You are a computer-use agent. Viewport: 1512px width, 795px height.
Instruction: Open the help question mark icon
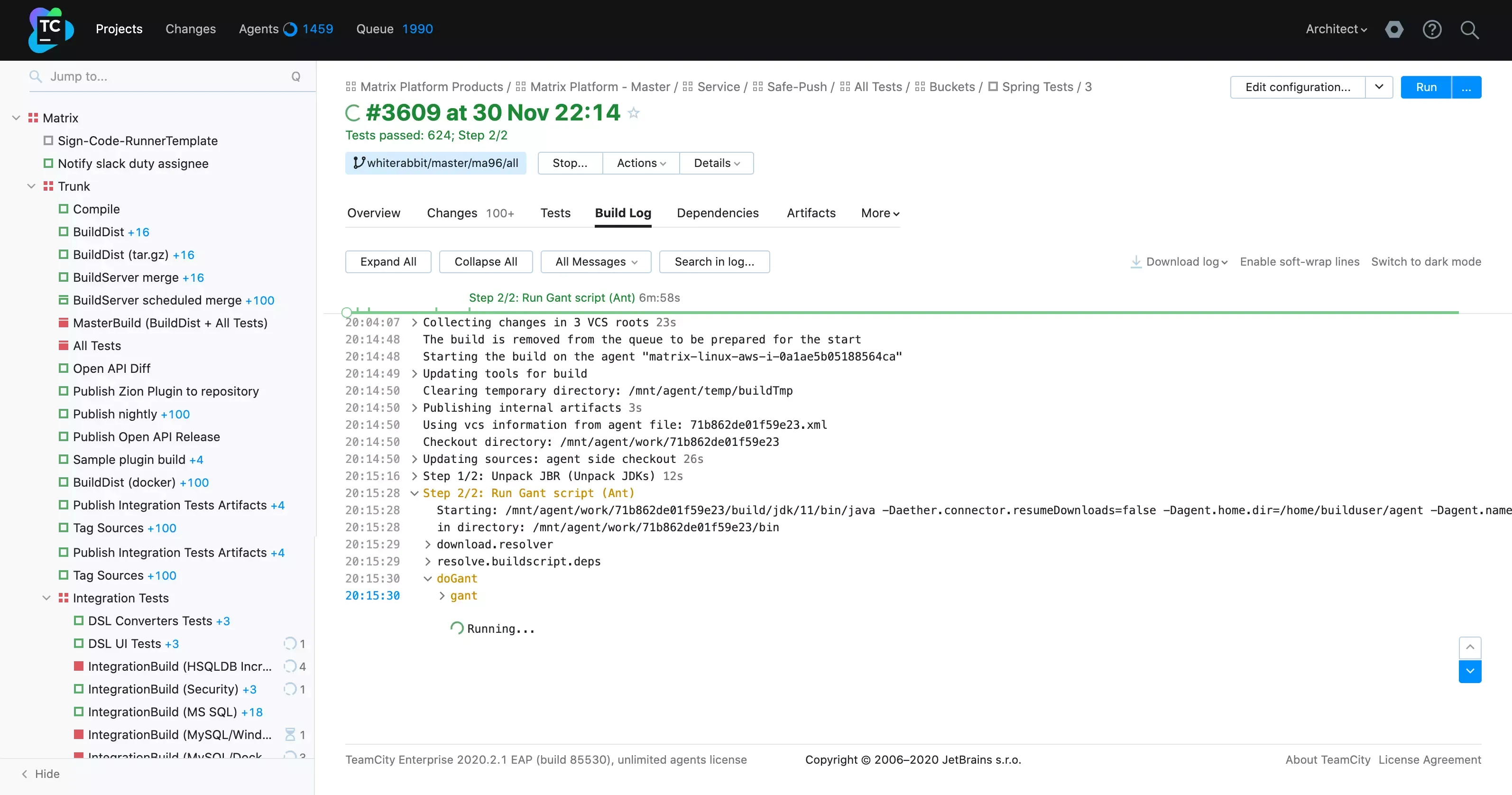pyautogui.click(x=1431, y=29)
